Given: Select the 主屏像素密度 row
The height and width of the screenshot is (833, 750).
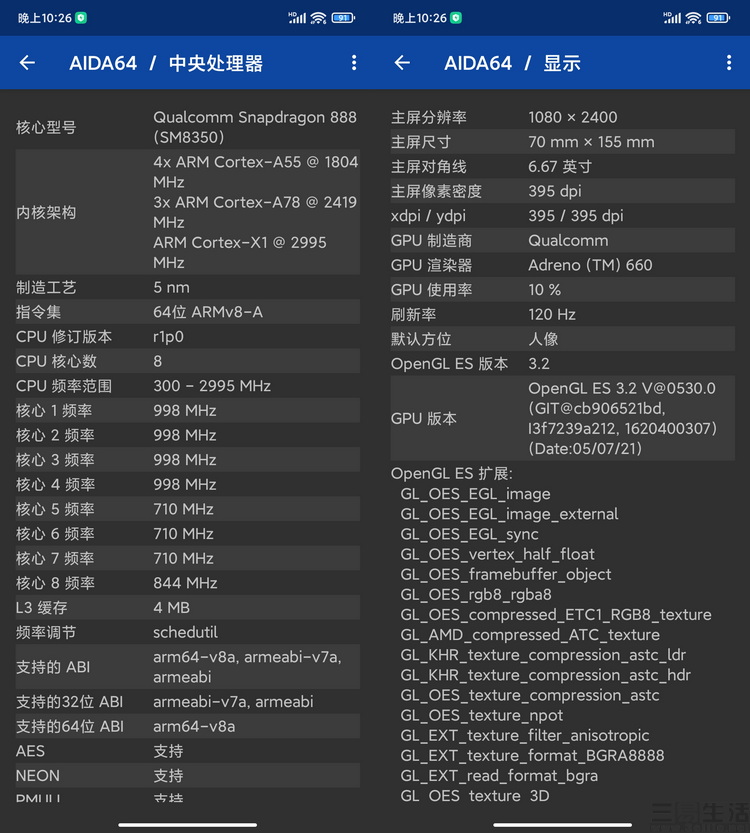Looking at the screenshot, I should [x=562, y=191].
